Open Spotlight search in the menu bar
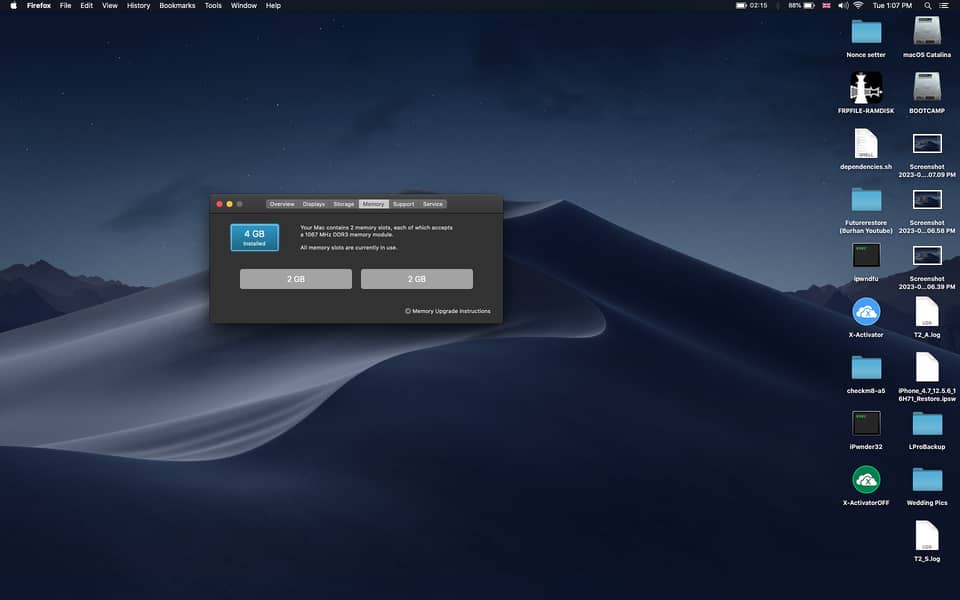 click(928, 6)
